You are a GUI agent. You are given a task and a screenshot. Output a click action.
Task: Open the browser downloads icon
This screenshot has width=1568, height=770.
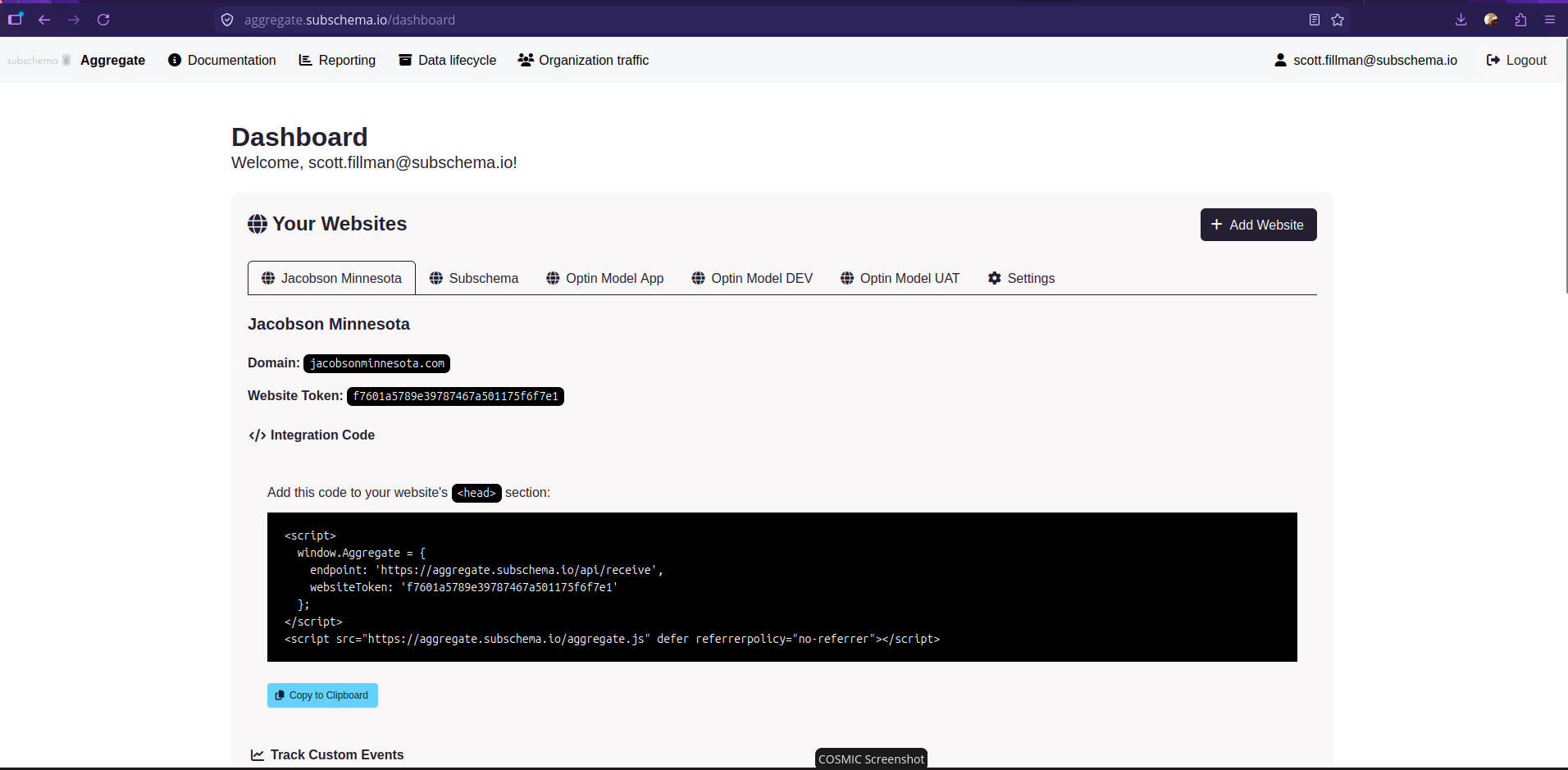coord(1461,20)
